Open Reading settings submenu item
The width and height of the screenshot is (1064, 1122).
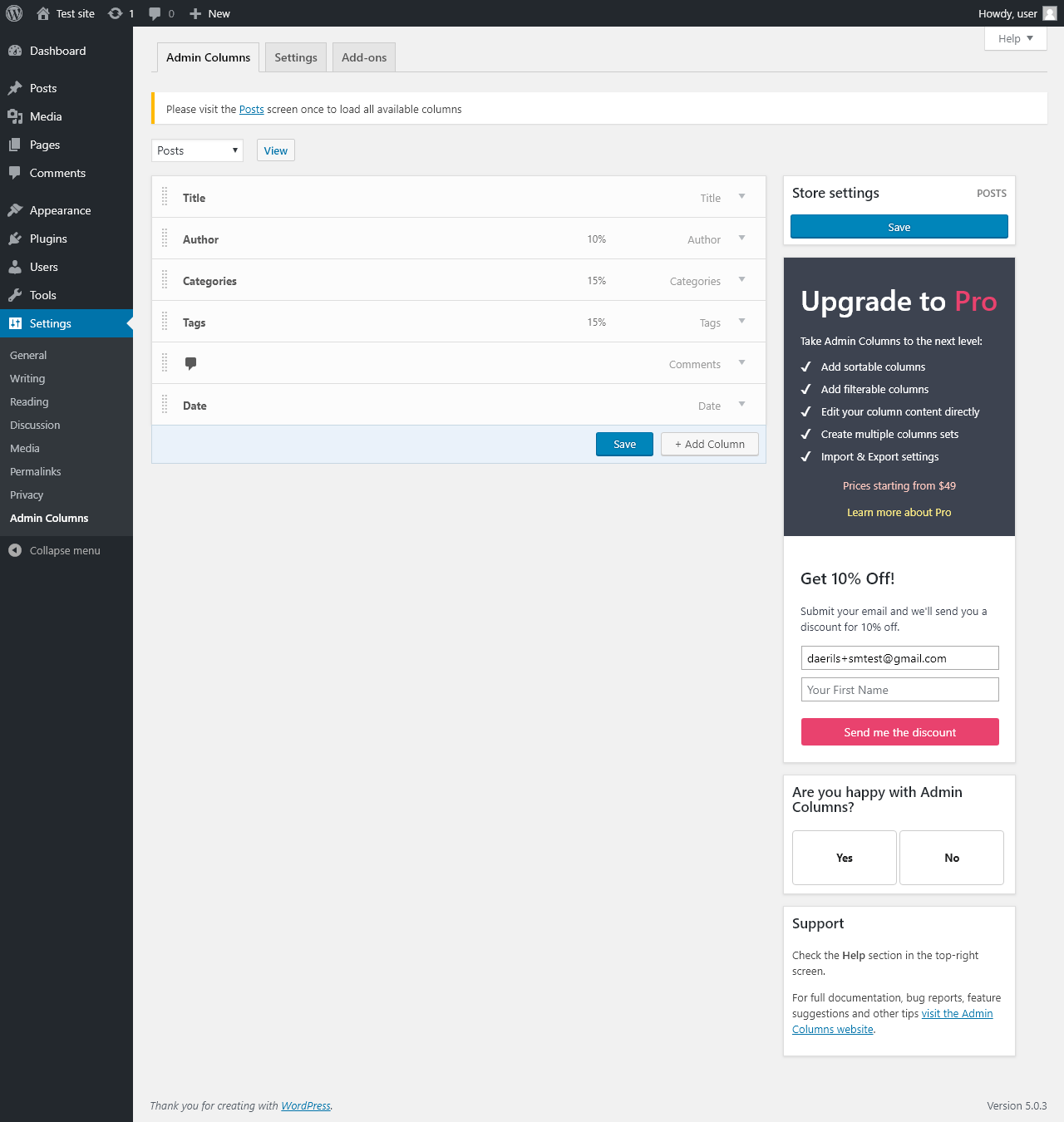tap(29, 401)
